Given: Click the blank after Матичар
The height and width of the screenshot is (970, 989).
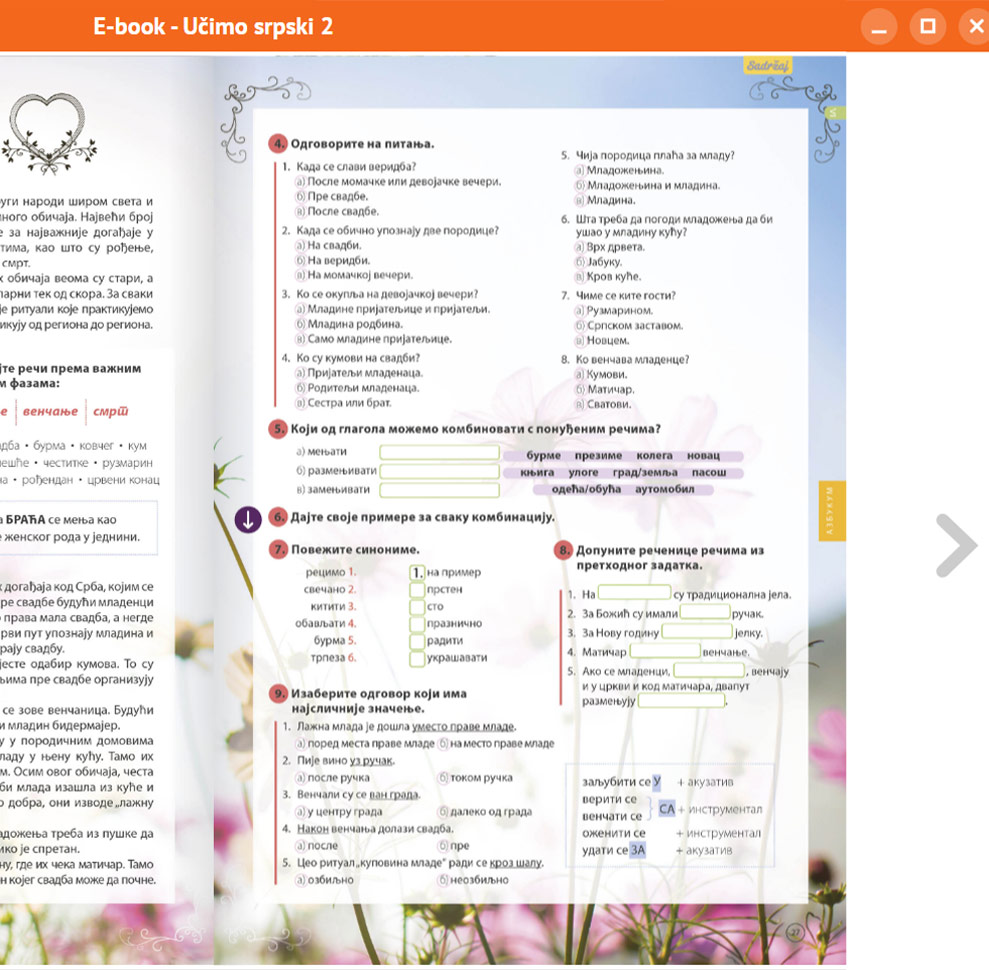Looking at the screenshot, I should click(x=665, y=651).
